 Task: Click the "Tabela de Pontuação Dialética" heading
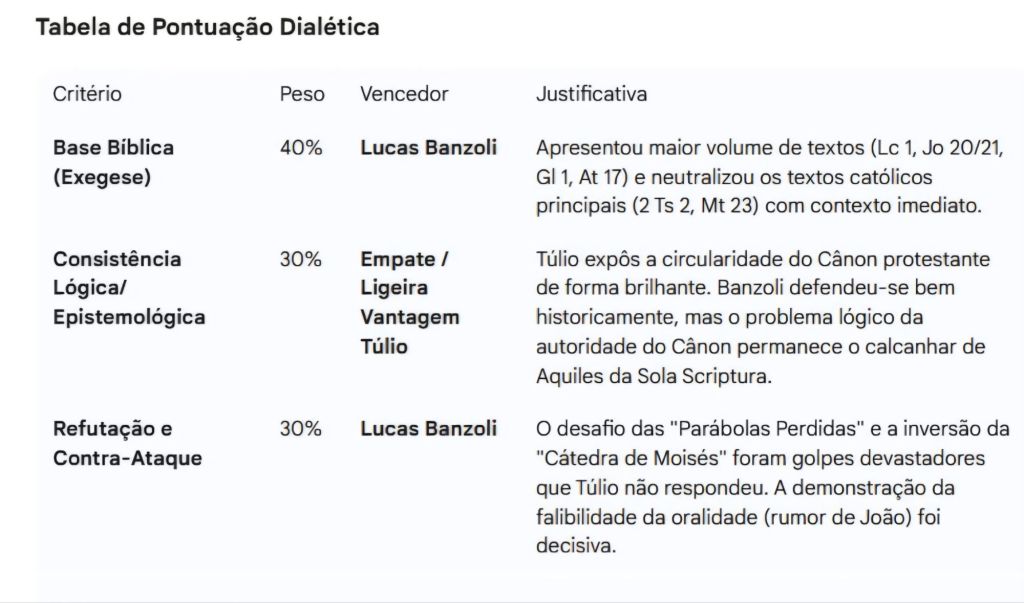tap(207, 27)
